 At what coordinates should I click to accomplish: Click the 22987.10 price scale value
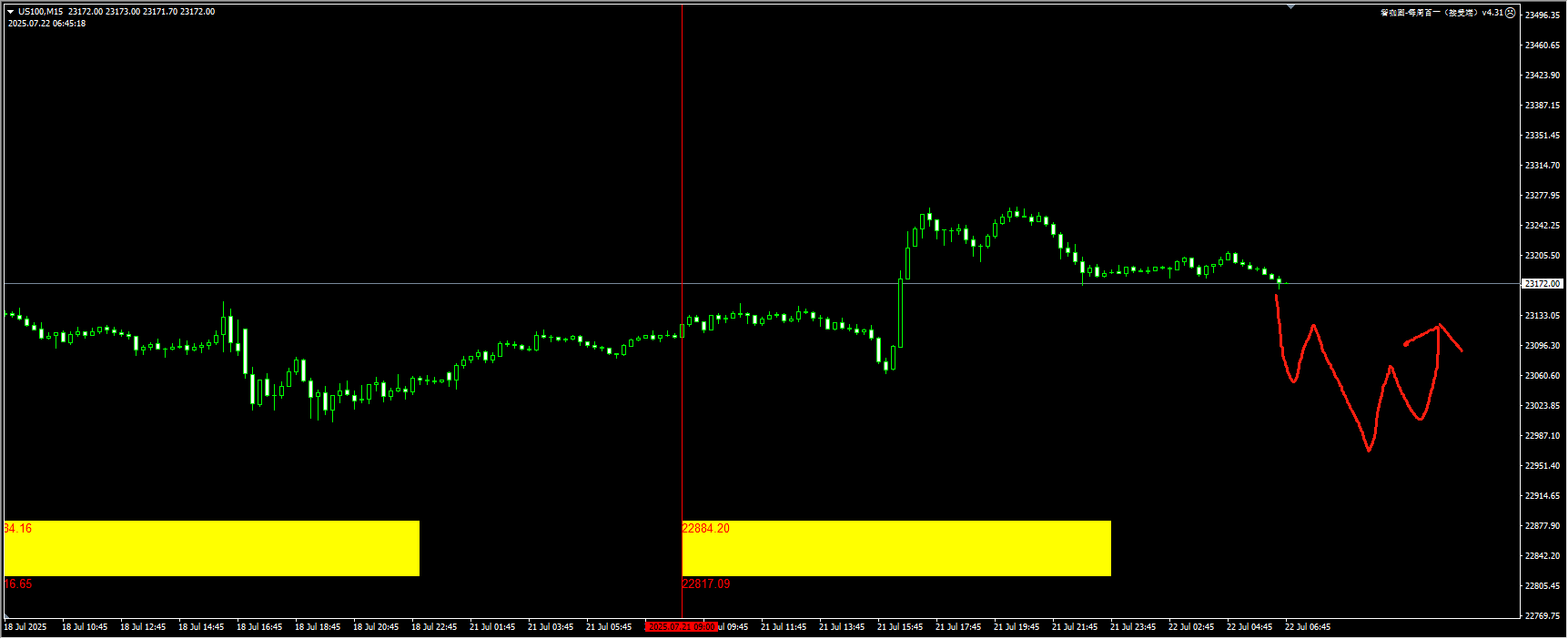tap(1543, 436)
